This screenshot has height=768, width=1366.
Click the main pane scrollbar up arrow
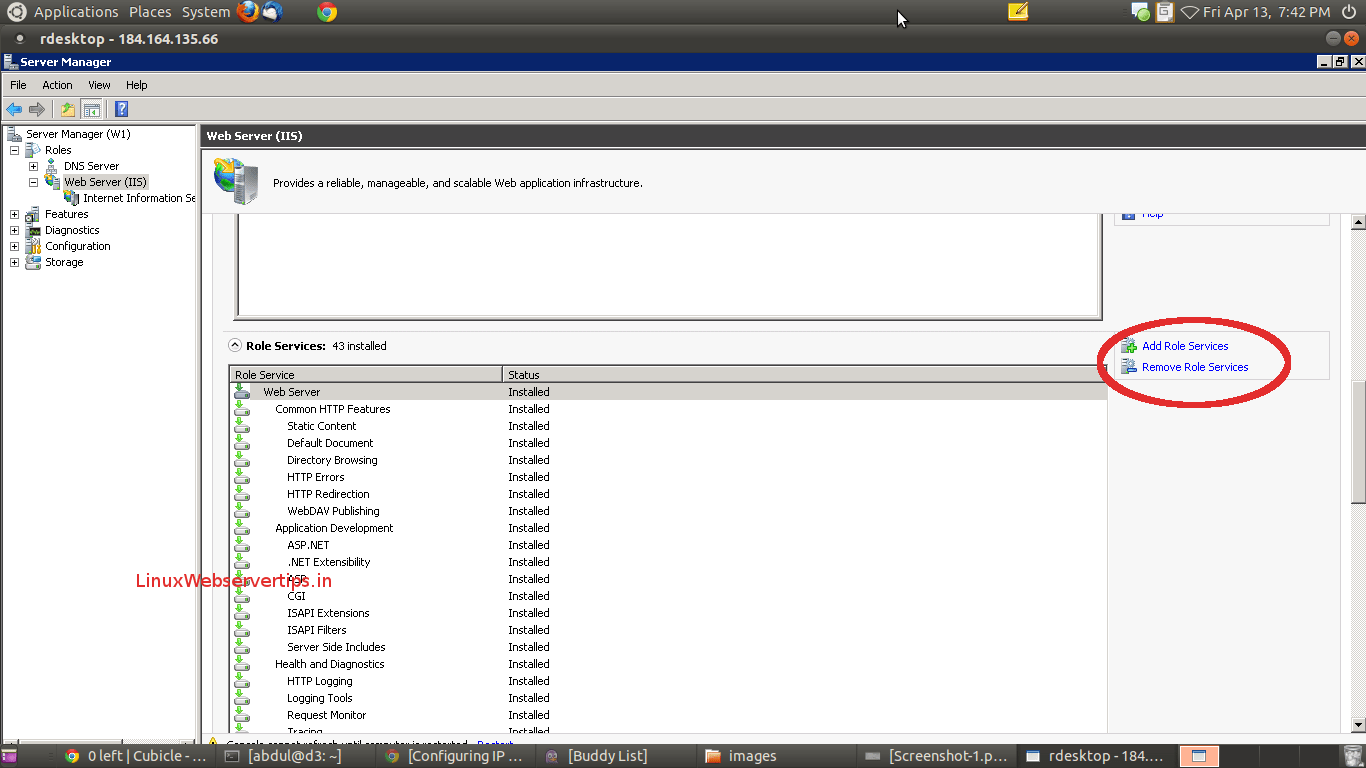tap(1358, 222)
